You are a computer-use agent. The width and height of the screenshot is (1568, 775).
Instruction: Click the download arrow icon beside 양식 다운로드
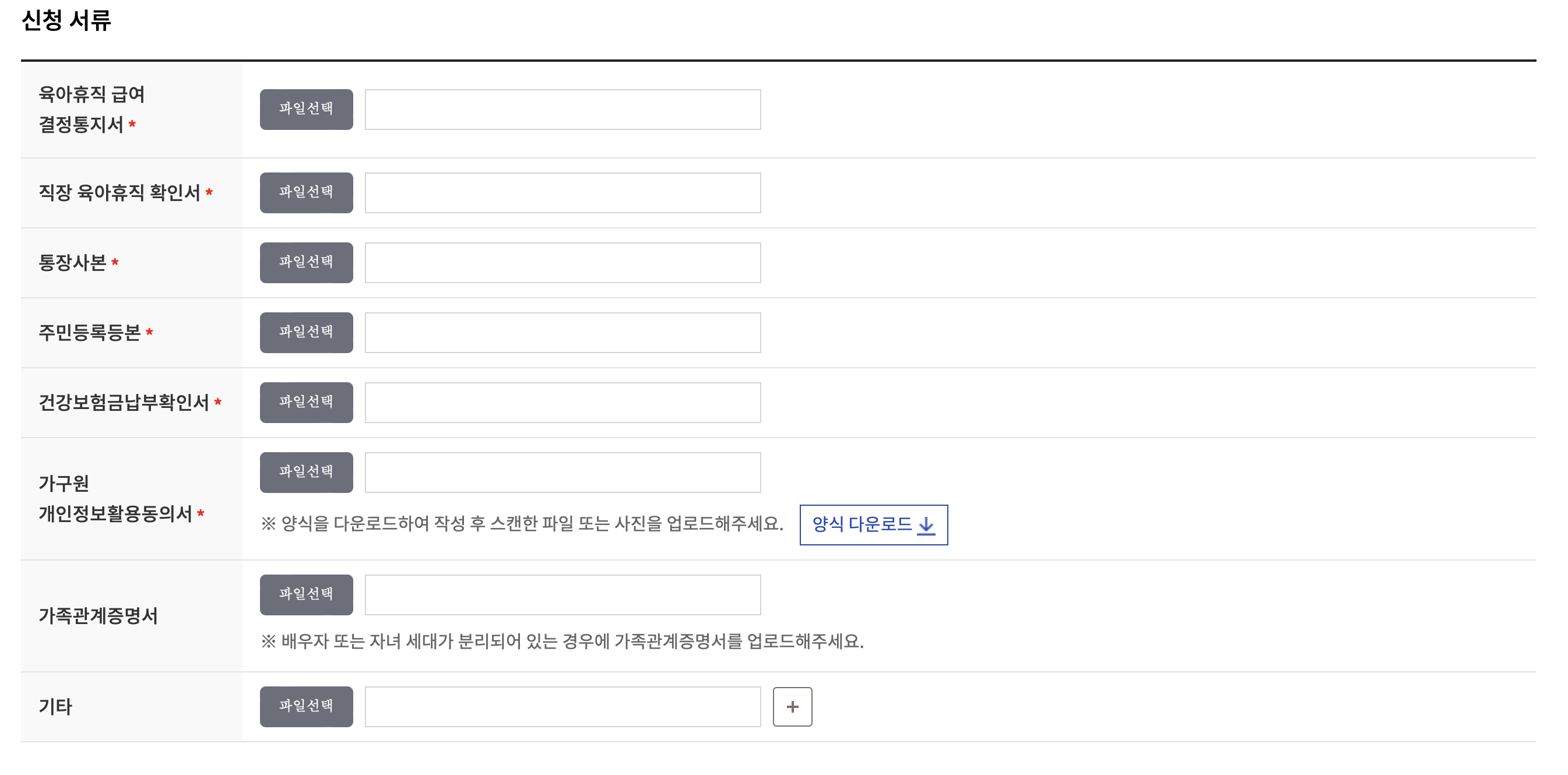click(x=925, y=524)
